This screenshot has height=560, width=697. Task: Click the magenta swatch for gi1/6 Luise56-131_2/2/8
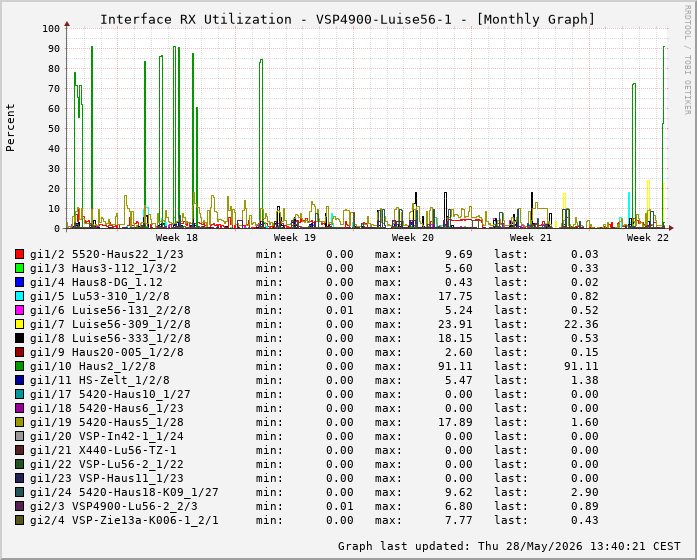[19, 310]
